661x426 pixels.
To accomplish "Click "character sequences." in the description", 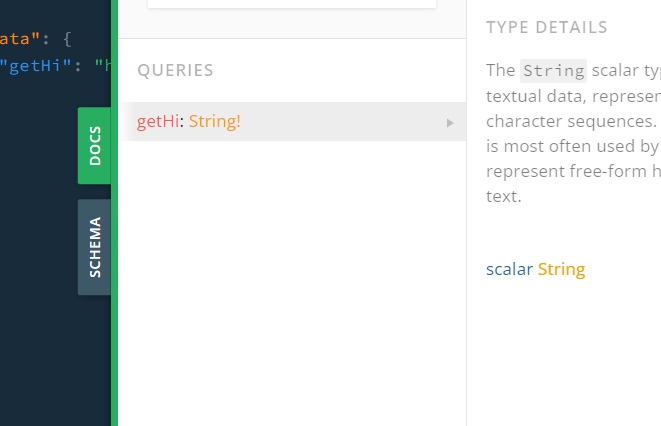I will (571, 121).
